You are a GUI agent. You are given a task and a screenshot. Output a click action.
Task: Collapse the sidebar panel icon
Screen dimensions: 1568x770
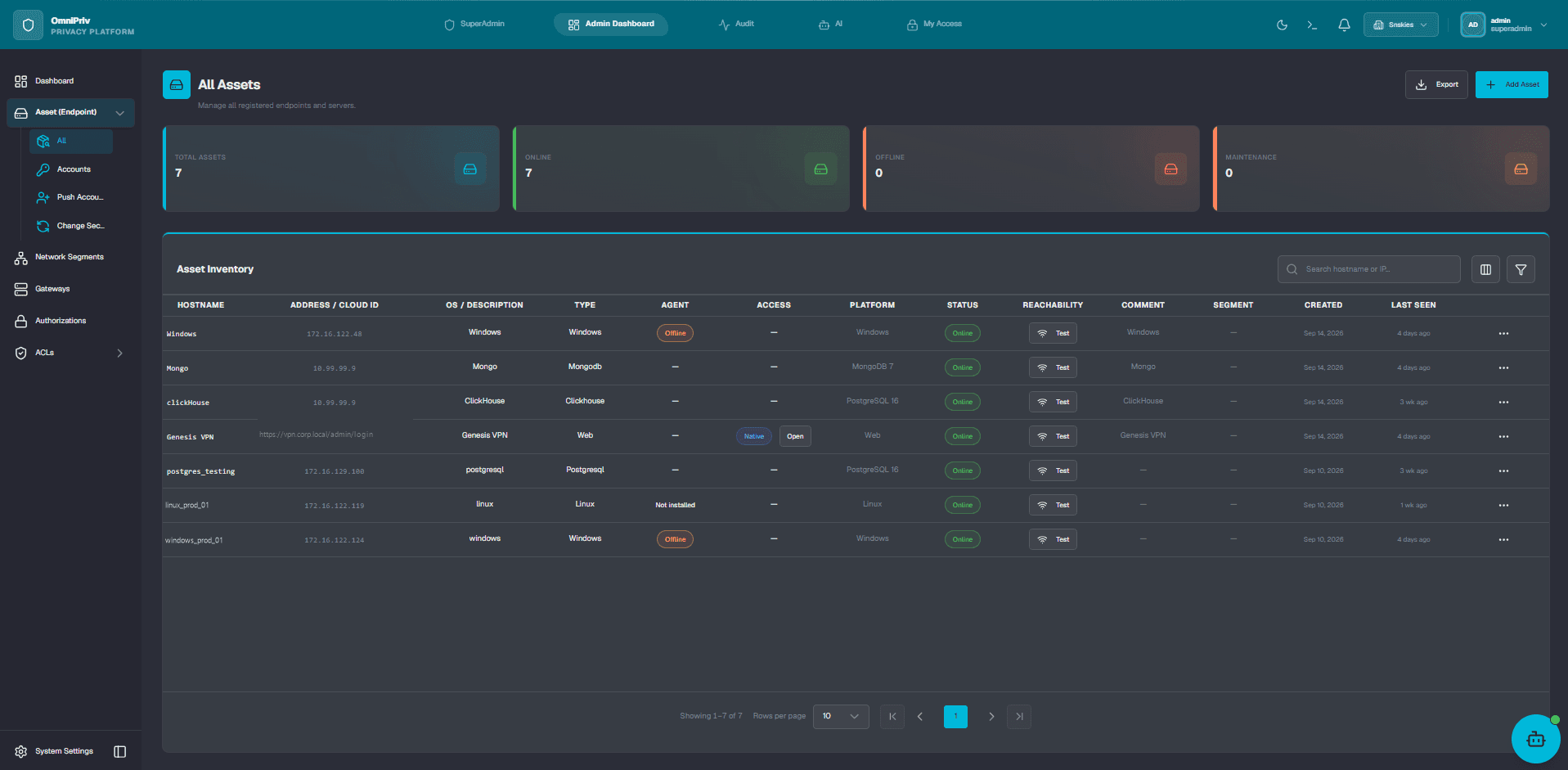point(119,751)
